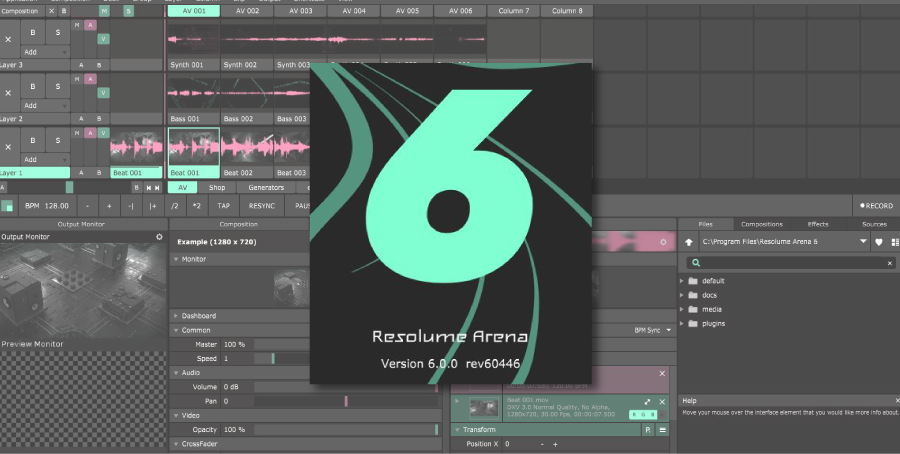Decrease Position X with minus
Screen dimensions: 900x454
(542, 444)
